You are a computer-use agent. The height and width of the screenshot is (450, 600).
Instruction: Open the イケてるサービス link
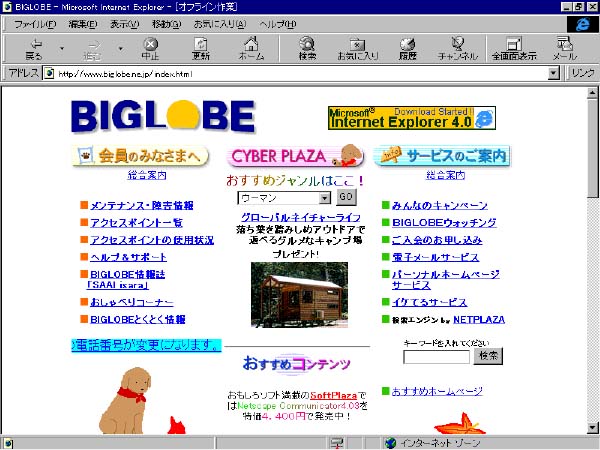click(429, 302)
